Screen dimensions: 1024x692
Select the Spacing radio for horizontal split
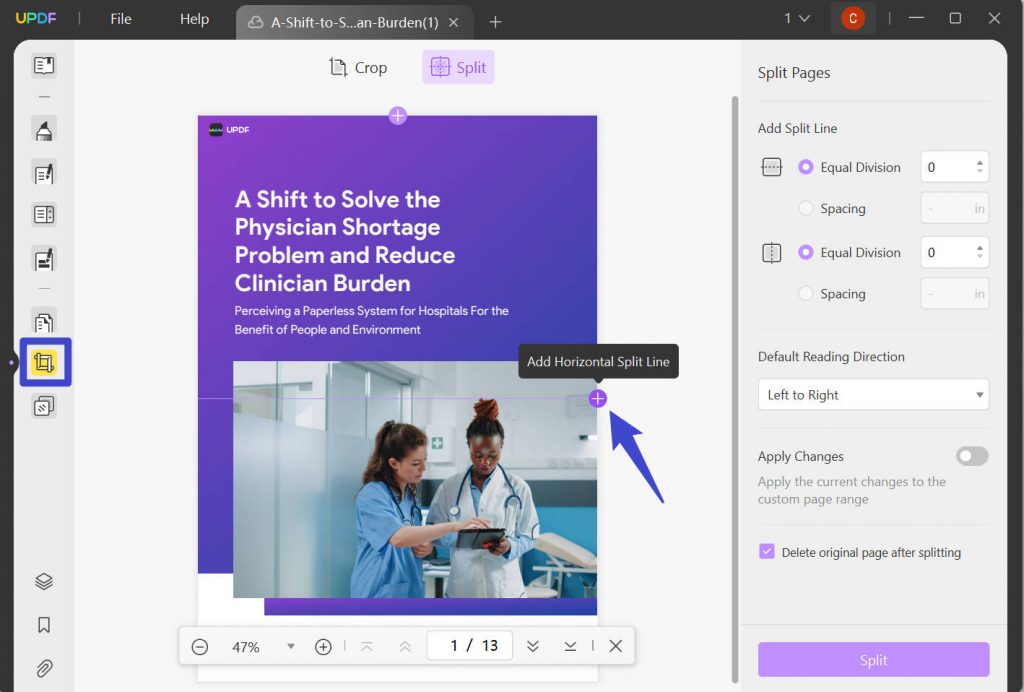pos(805,208)
